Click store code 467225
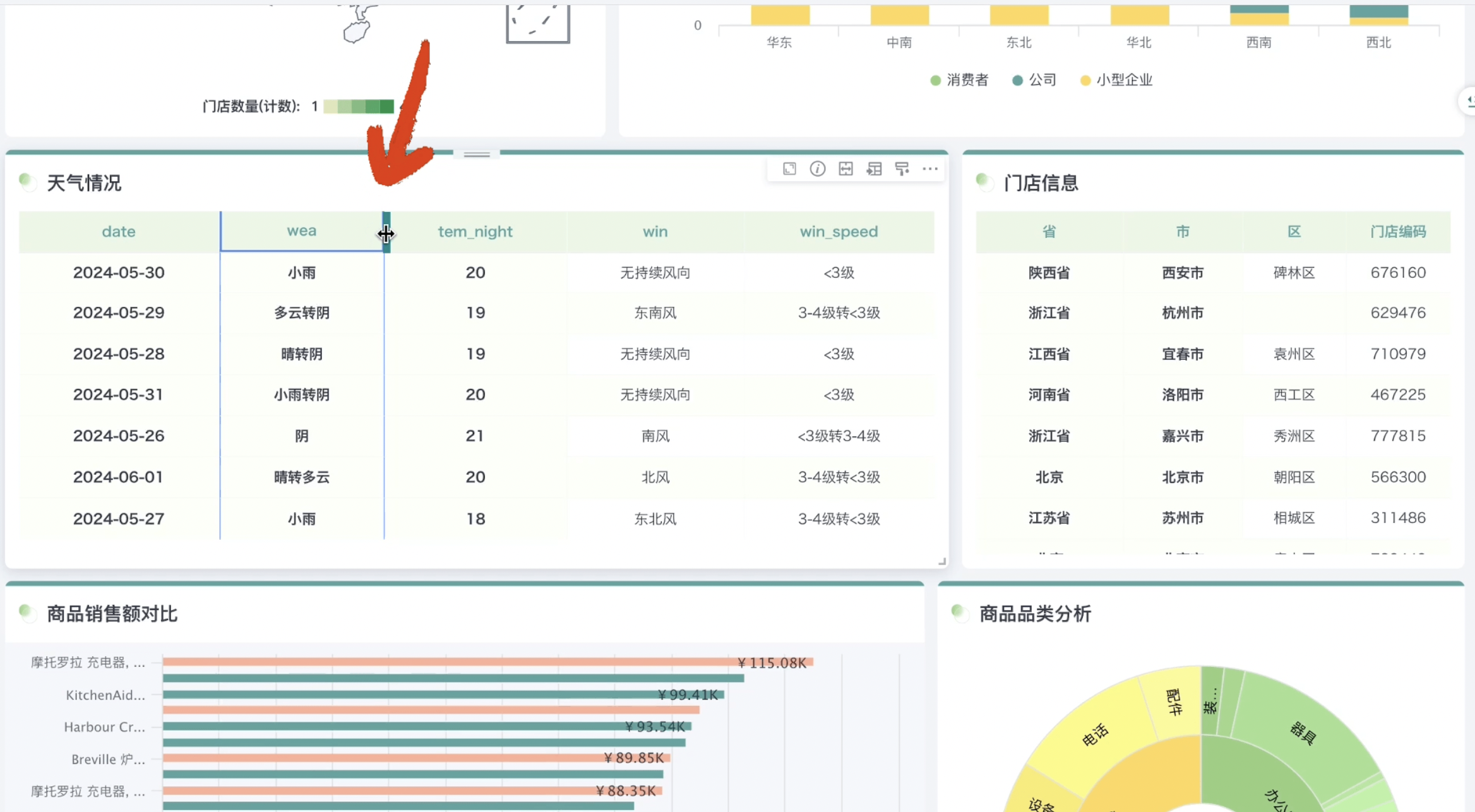Image resolution: width=1475 pixels, height=812 pixels. click(x=1398, y=395)
